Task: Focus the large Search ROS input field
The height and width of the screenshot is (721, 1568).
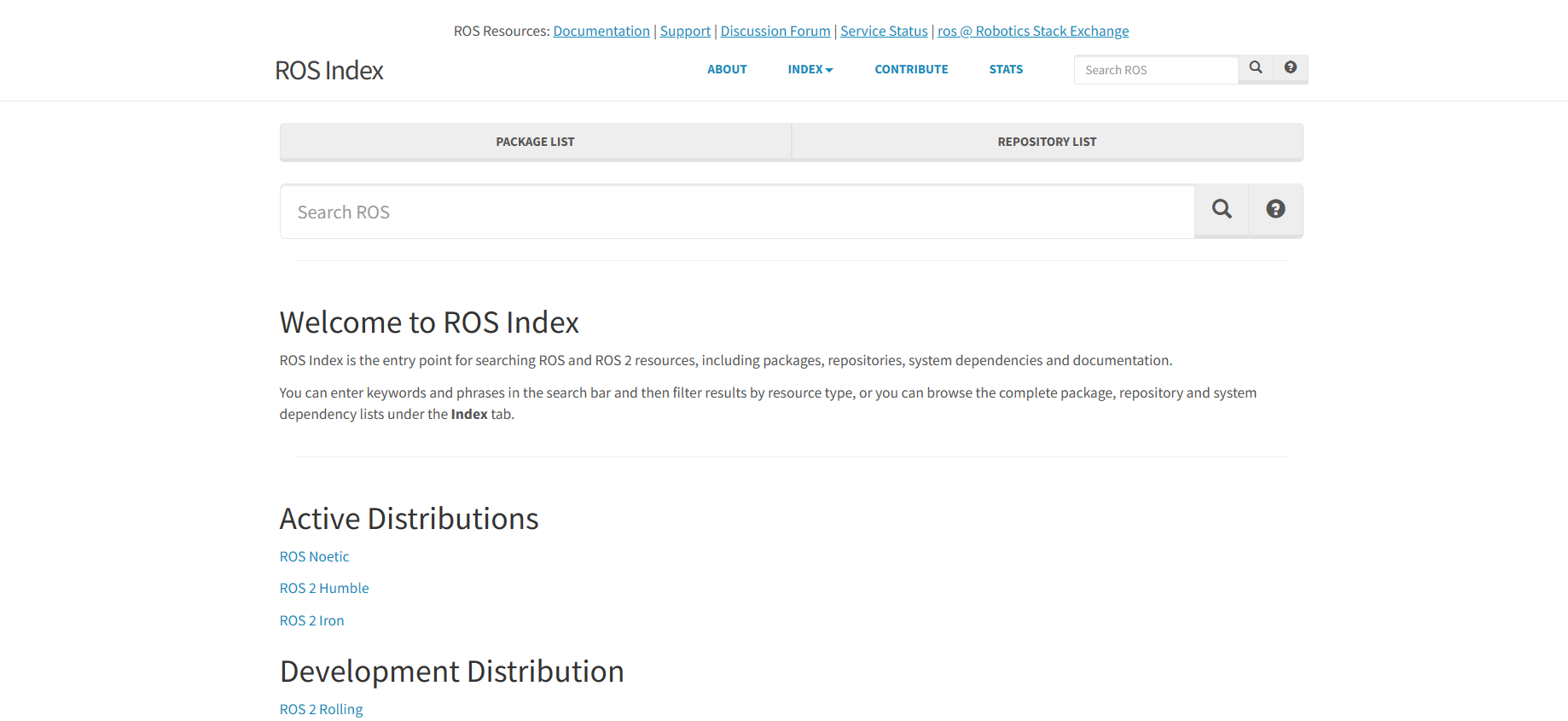Action: pyautogui.click(x=737, y=212)
